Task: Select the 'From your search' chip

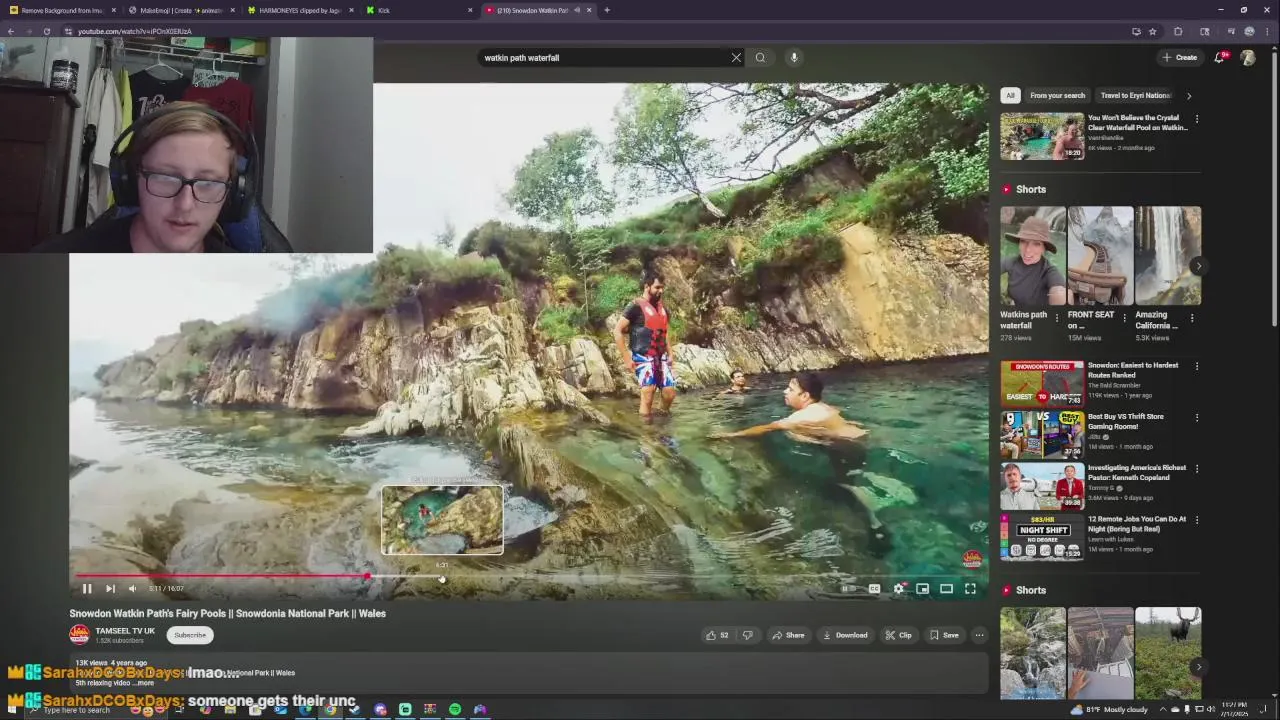Action: tap(1057, 95)
